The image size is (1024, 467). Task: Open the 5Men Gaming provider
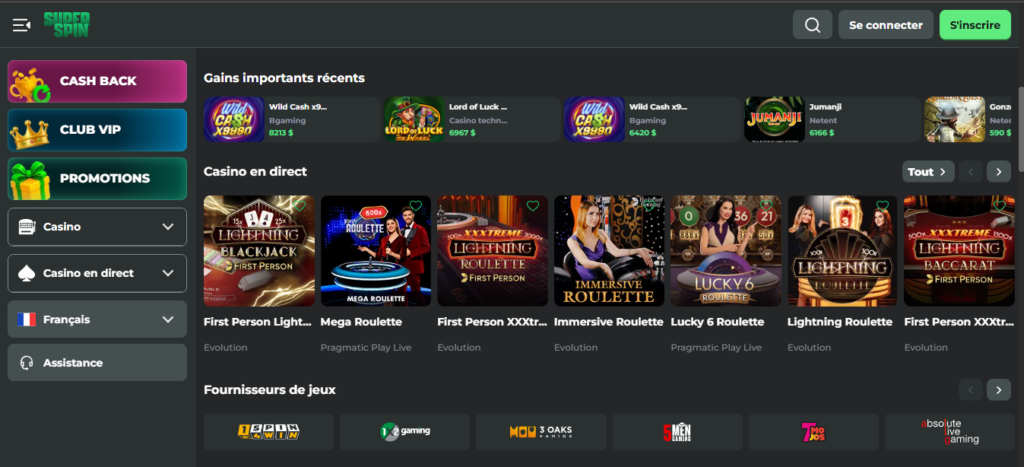[x=677, y=432]
